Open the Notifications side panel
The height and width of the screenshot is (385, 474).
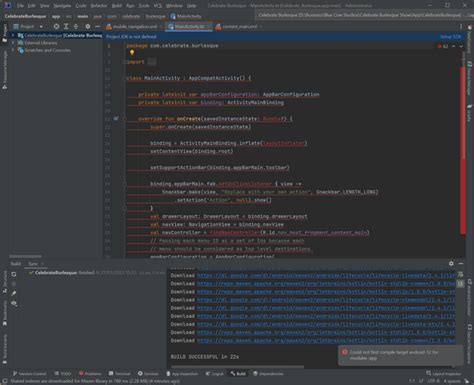469,39
